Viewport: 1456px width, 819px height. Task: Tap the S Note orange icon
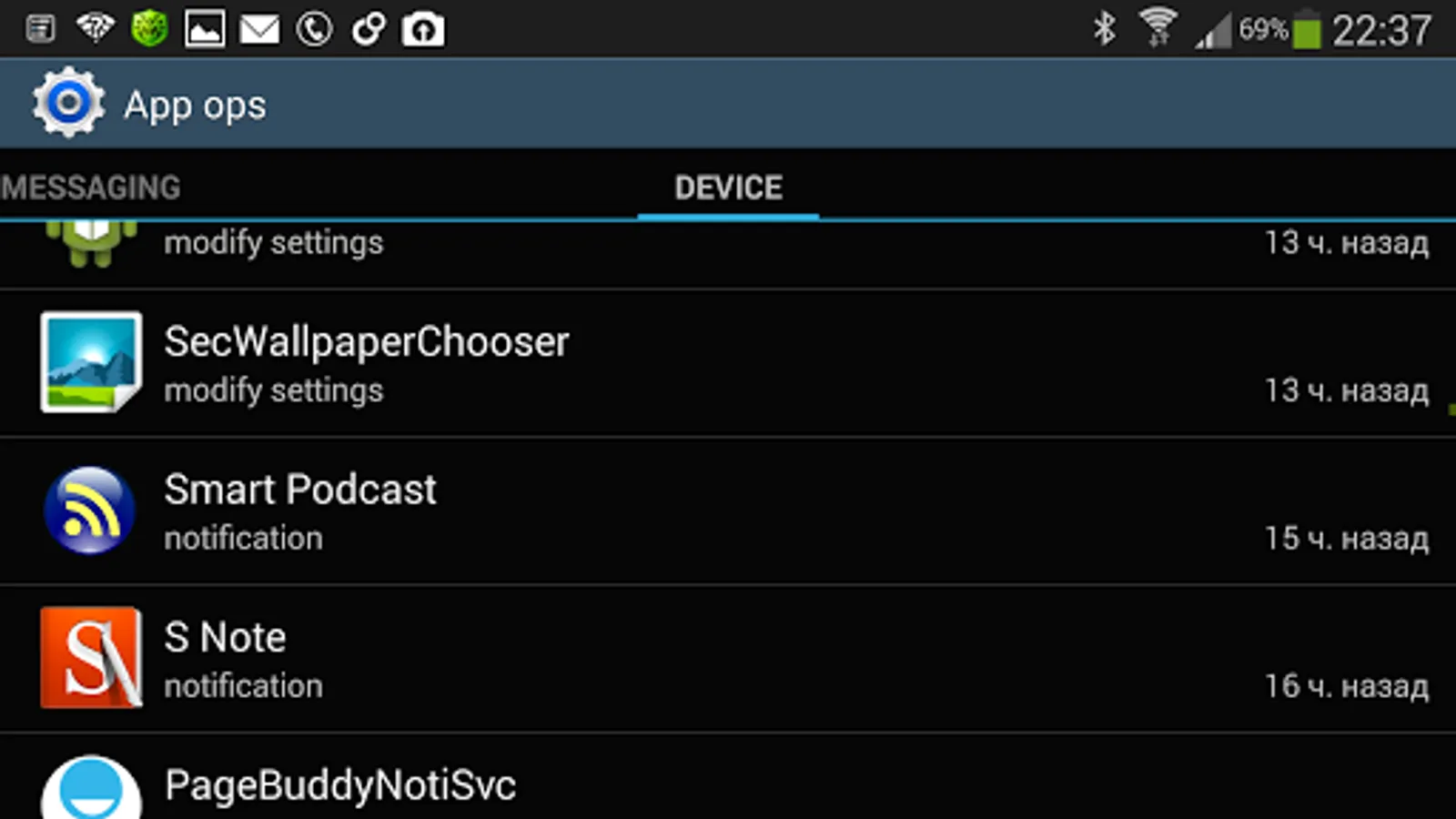tap(91, 658)
